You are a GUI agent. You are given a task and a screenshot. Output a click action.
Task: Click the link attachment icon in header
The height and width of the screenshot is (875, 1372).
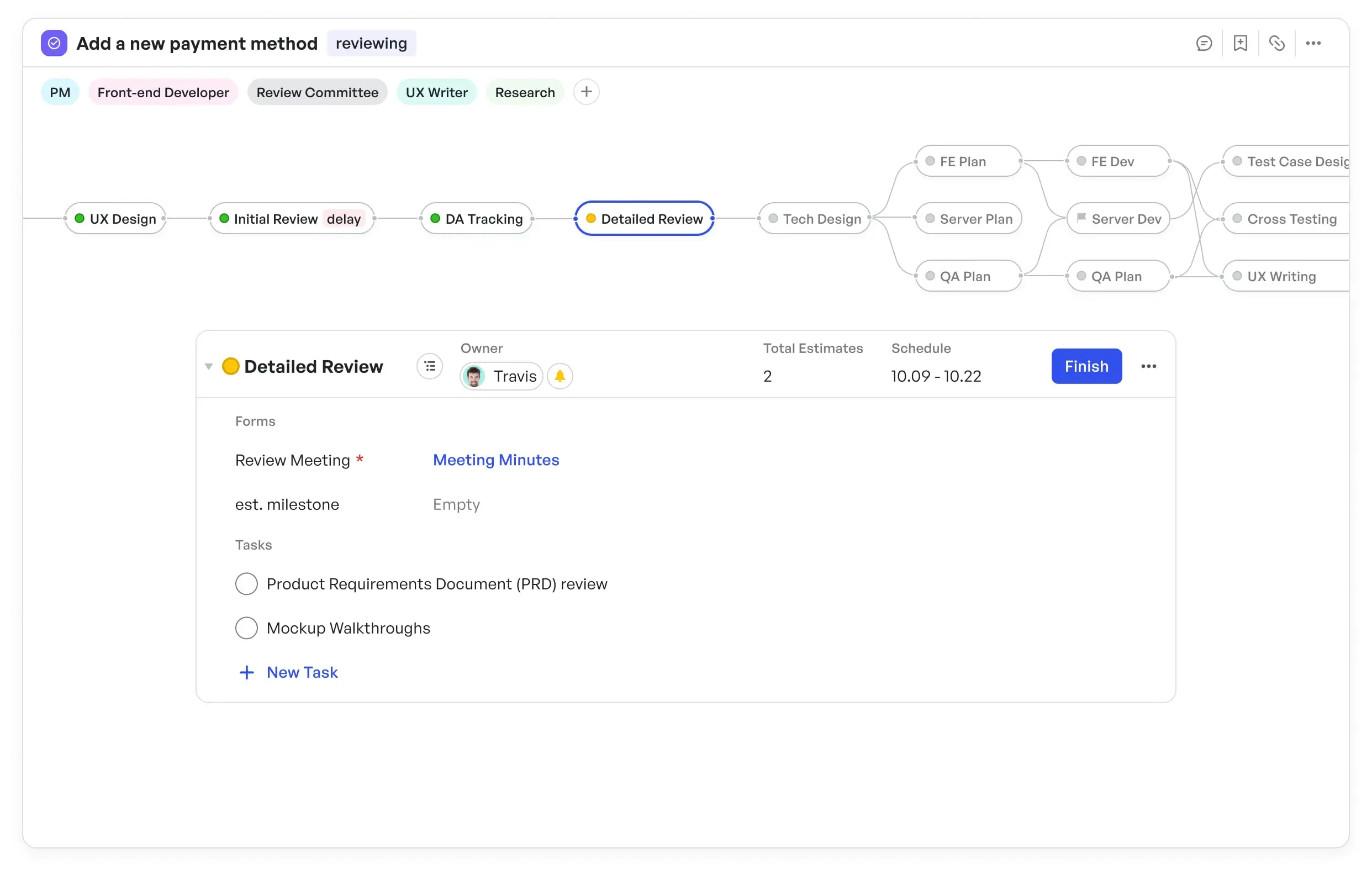[1276, 43]
